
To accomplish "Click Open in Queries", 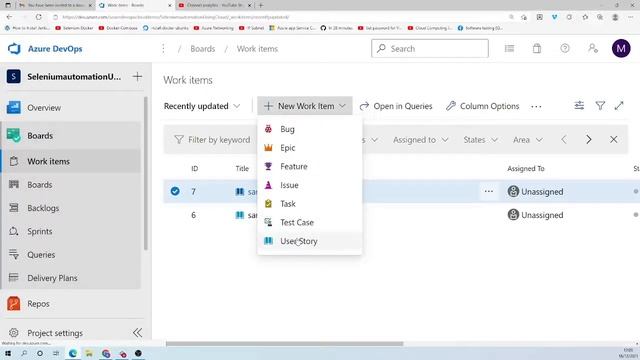I will click(396, 106).
